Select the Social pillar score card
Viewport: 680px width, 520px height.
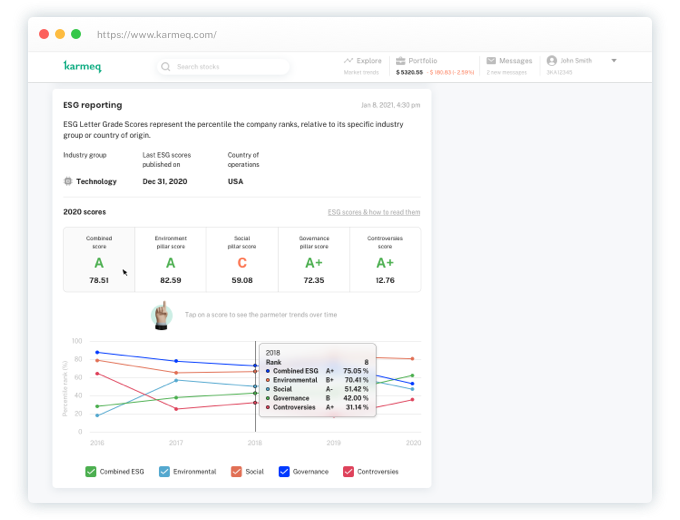242,260
